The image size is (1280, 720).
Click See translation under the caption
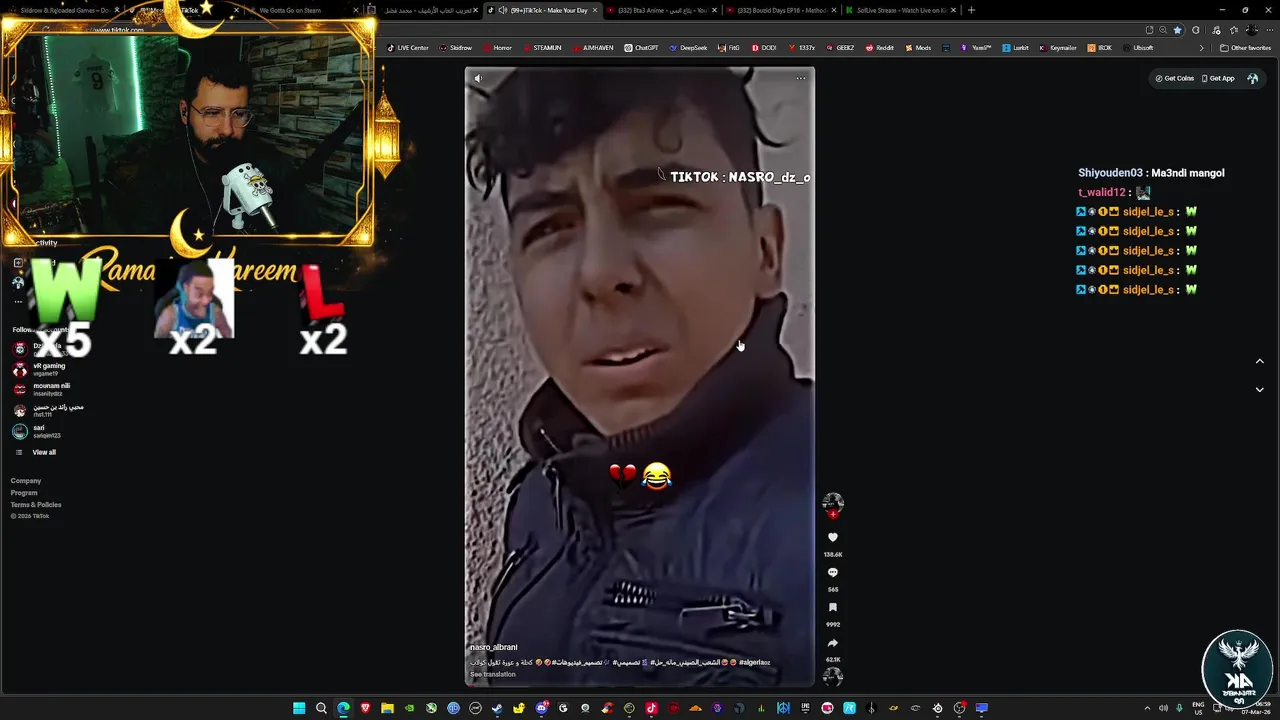point(493,674)
